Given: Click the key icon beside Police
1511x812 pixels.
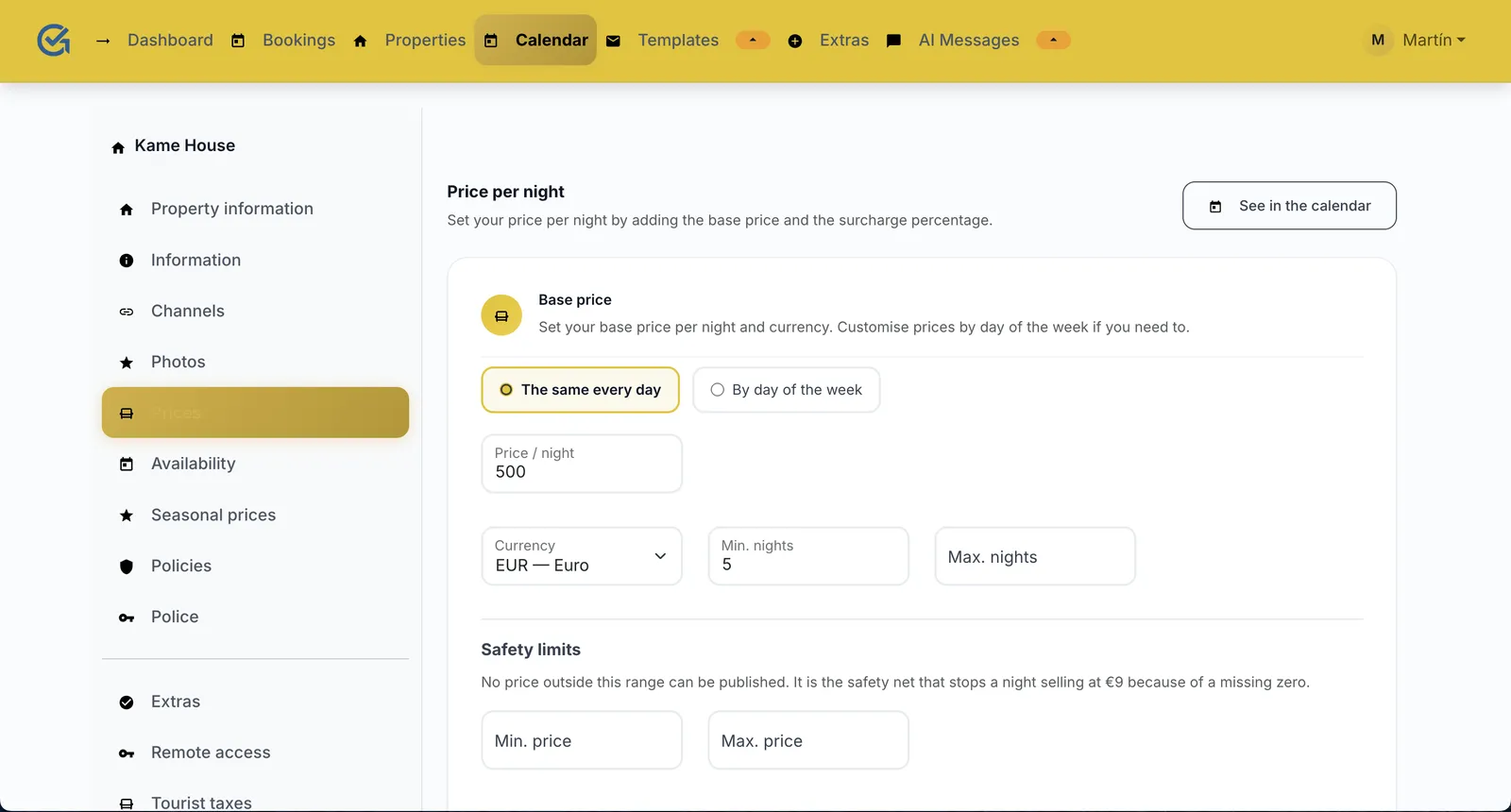Looking at the screenshot, I should point(127,617).
